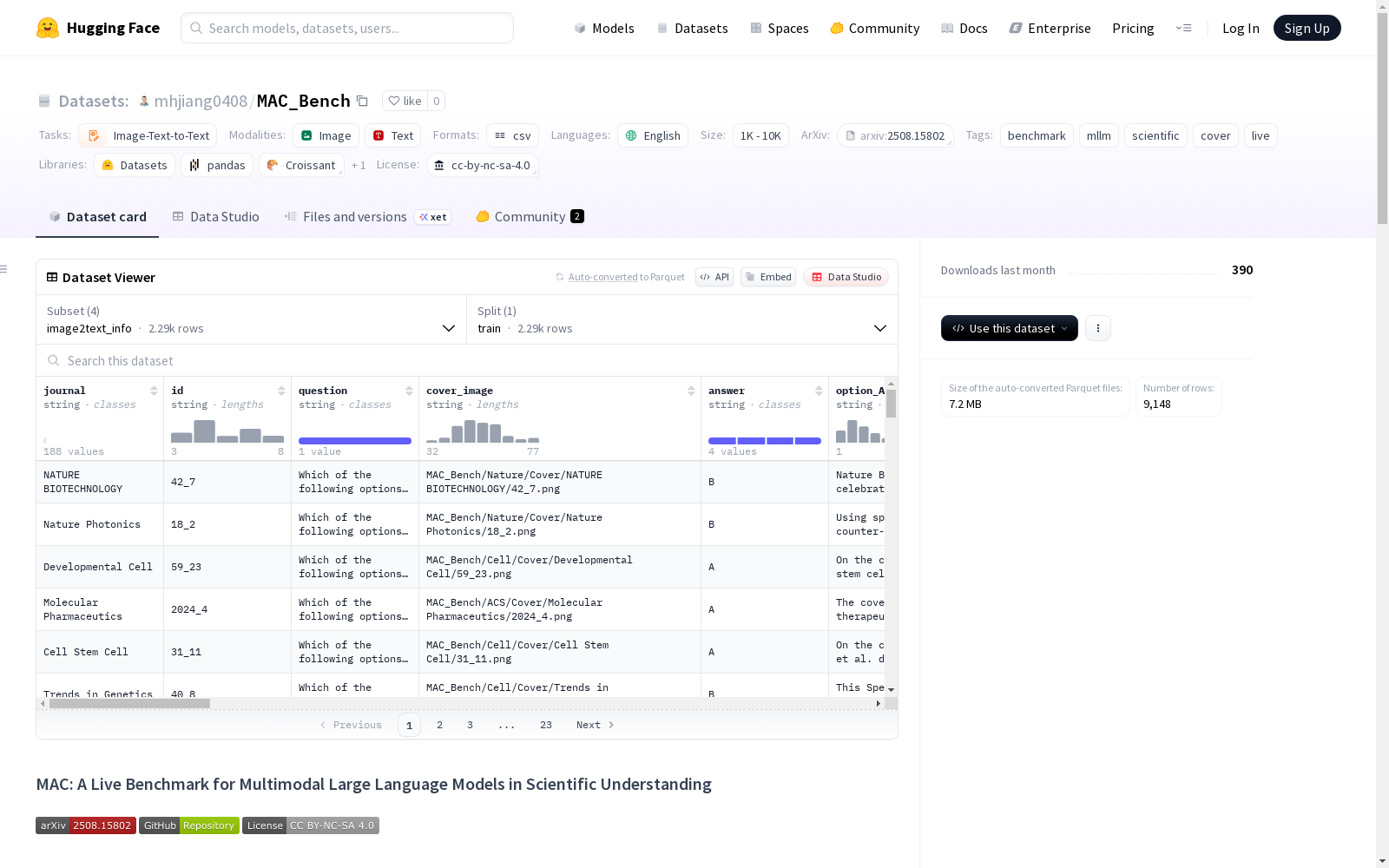
Task: Open the arxiv:2508.15802 paper tag
Action: [895, 135]
